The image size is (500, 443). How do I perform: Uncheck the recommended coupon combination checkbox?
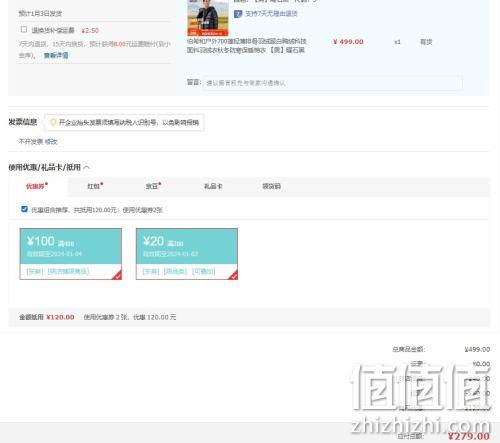[x=24, y=209]
